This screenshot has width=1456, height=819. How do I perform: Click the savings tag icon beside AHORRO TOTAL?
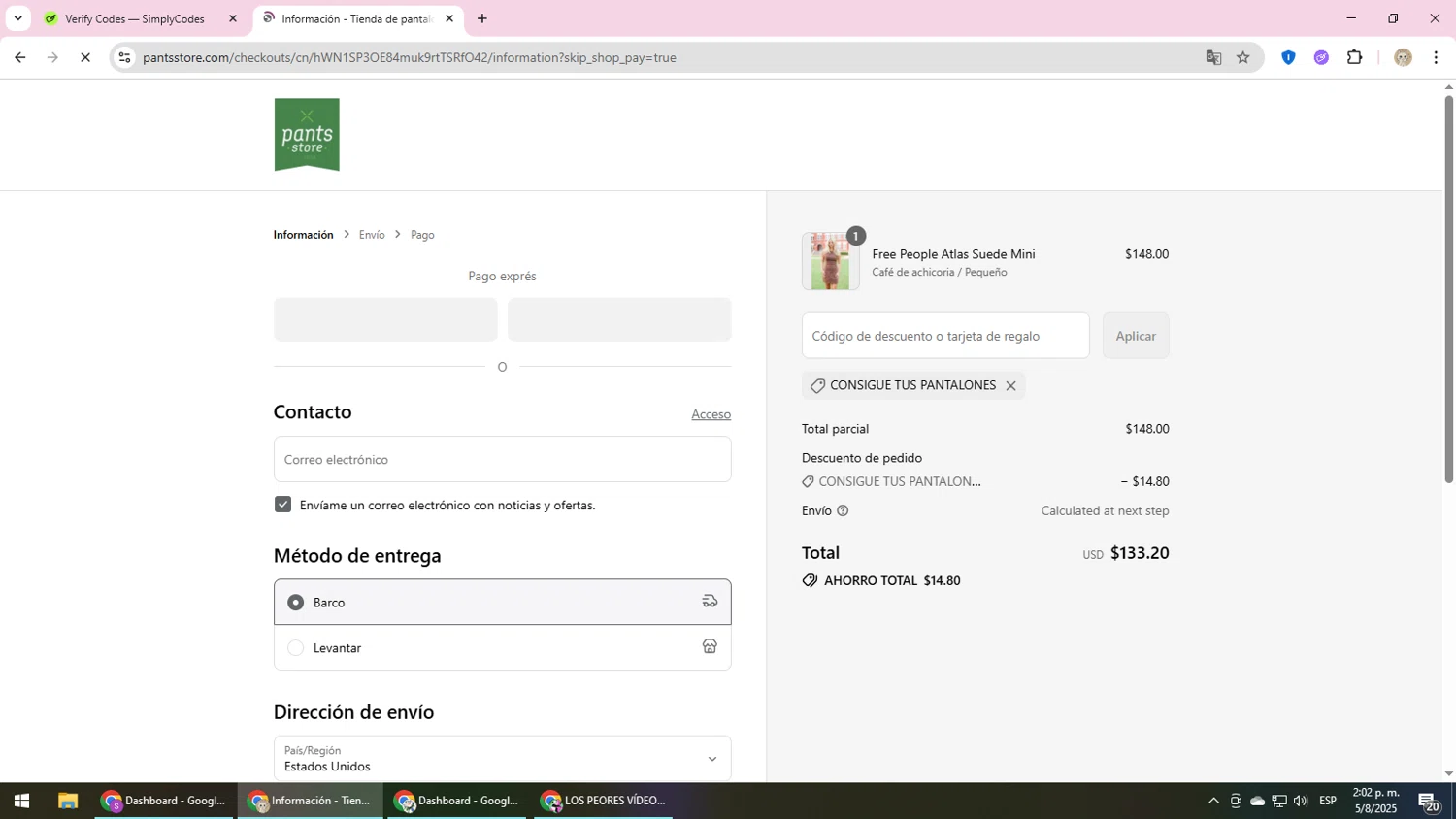click(x=810, y=580)
